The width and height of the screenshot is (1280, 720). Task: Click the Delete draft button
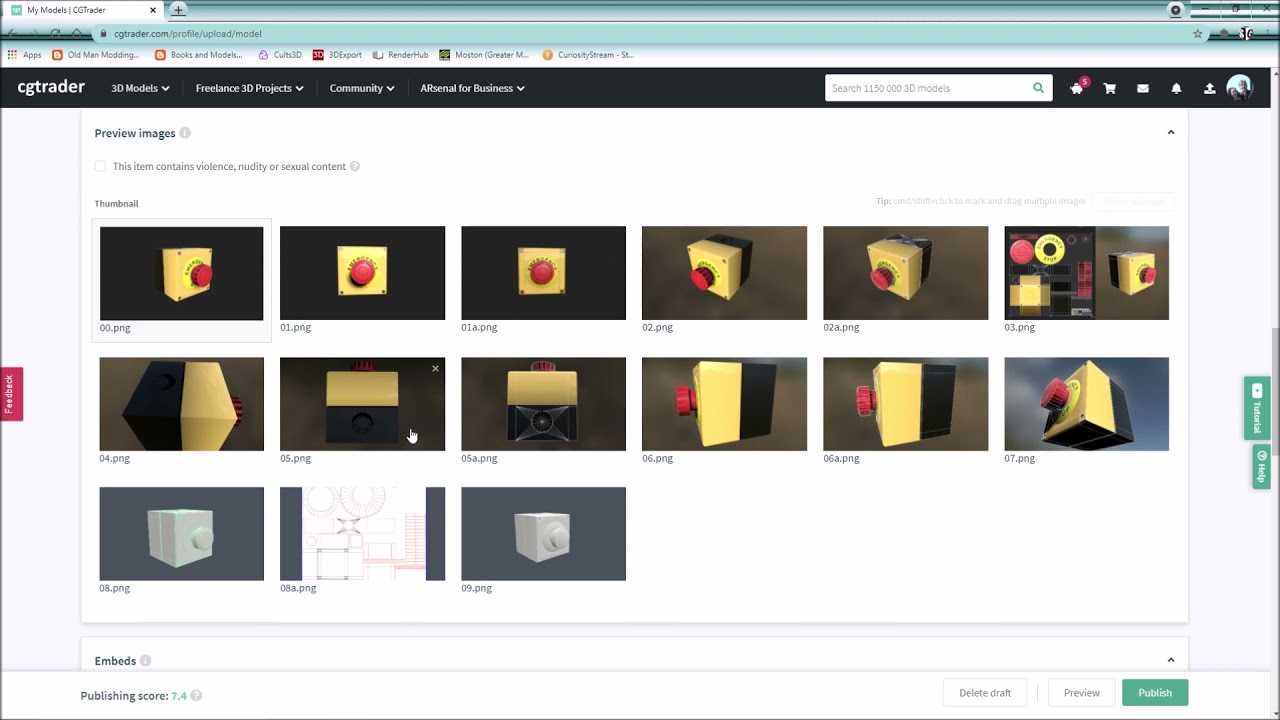[x=985, y=693]
